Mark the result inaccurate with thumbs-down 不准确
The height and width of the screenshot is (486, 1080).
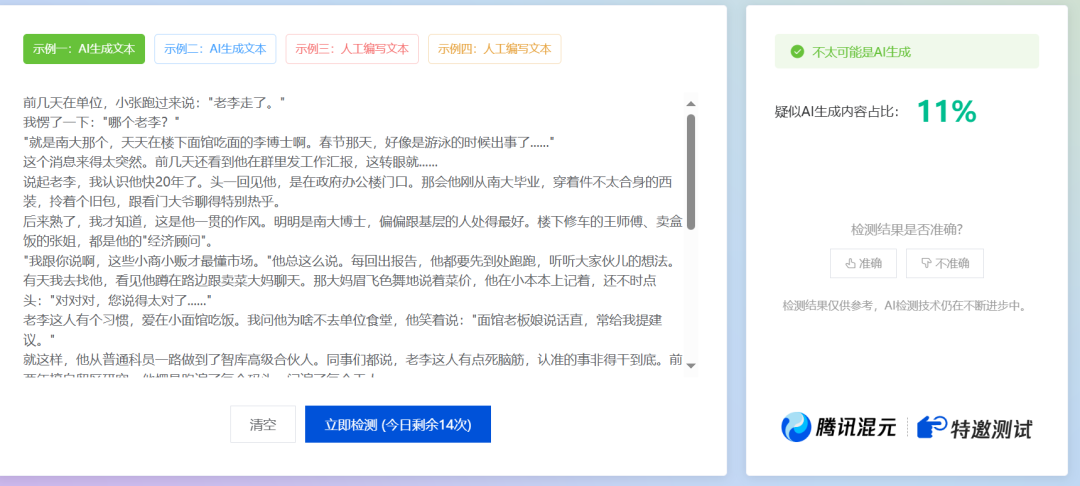point(944,264)
